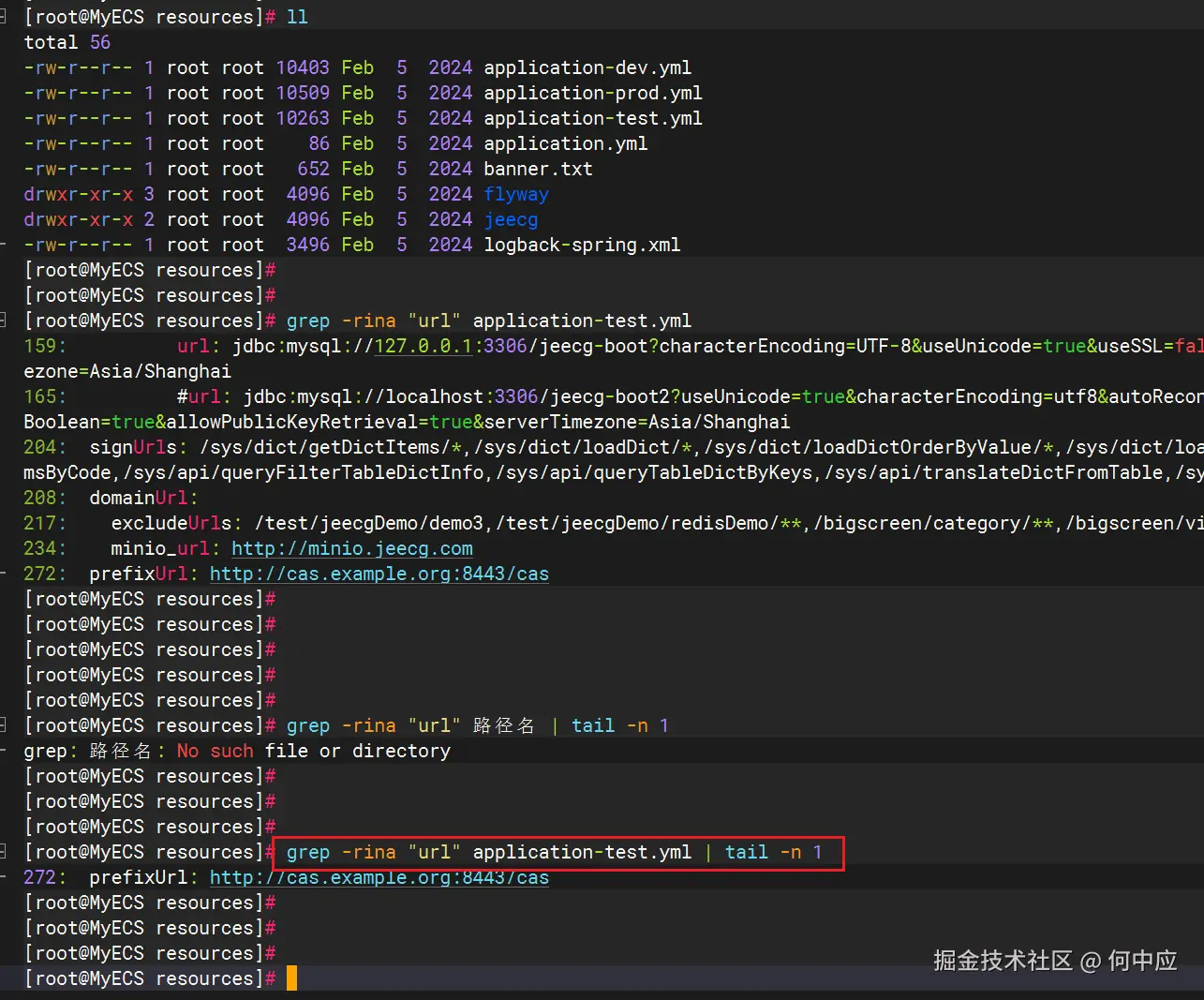Click the 'excludeUrls' key text
This screenshot has width=1204, height=1000.
[171, 523]
